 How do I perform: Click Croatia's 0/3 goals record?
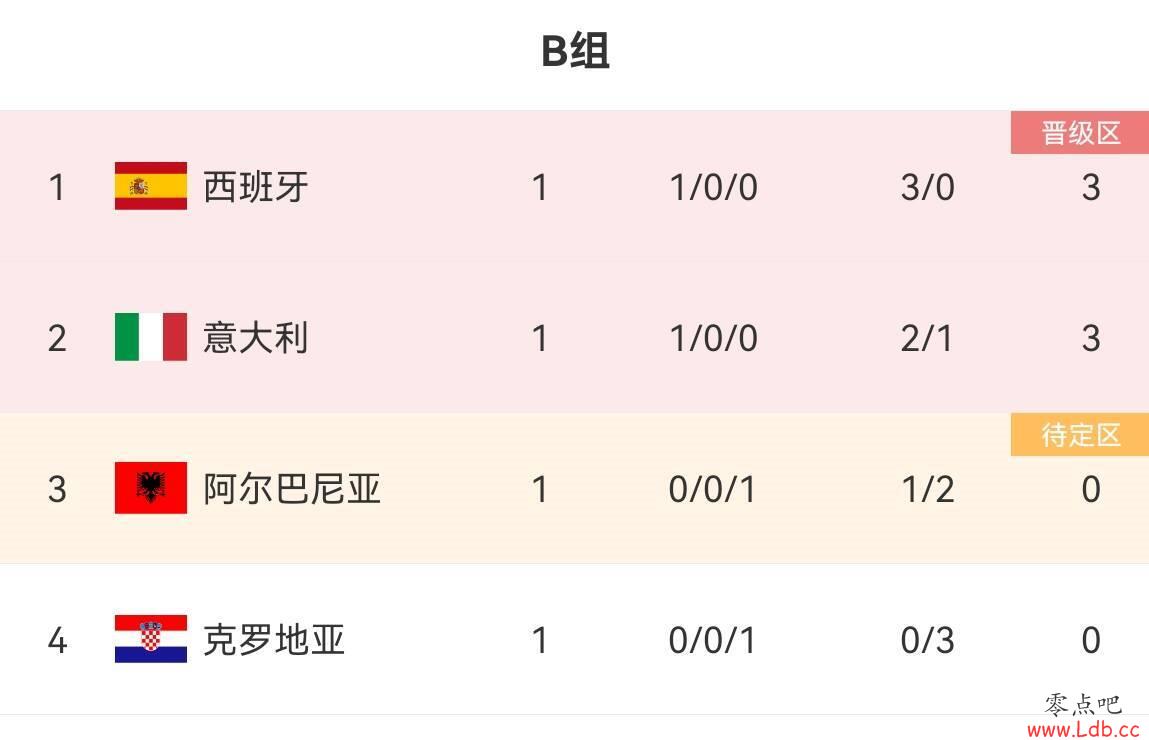click(928, 640)
